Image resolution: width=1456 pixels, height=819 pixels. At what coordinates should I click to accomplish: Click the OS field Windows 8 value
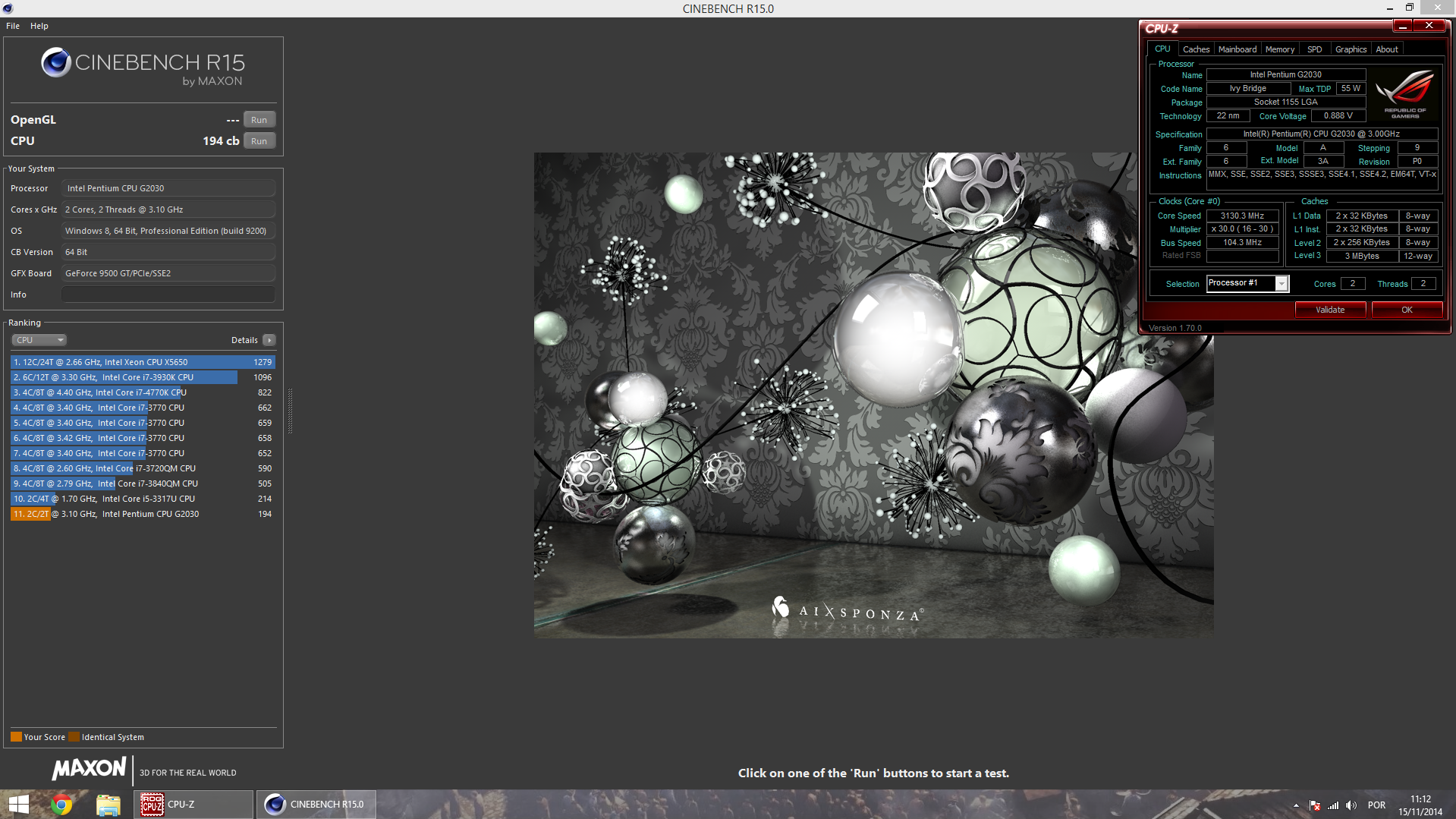tap(168, 231)
